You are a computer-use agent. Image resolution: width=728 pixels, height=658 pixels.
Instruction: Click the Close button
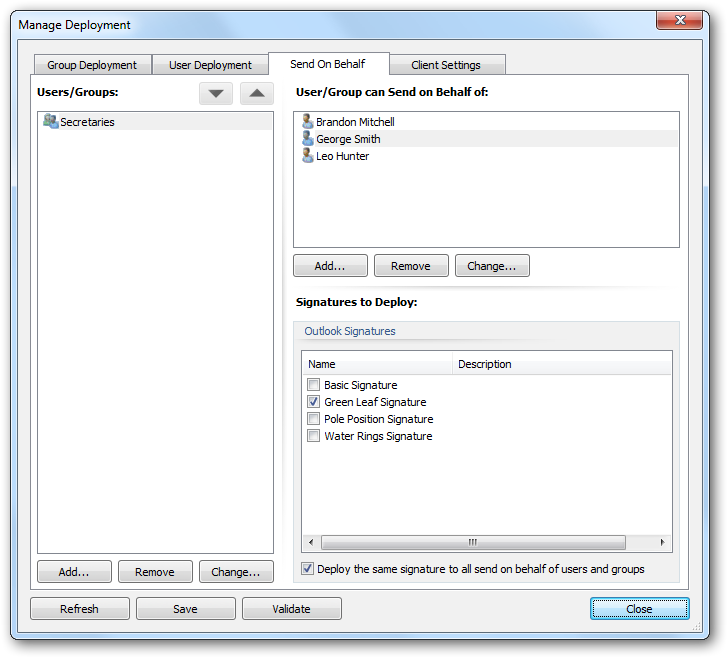[x=639, y=608]
